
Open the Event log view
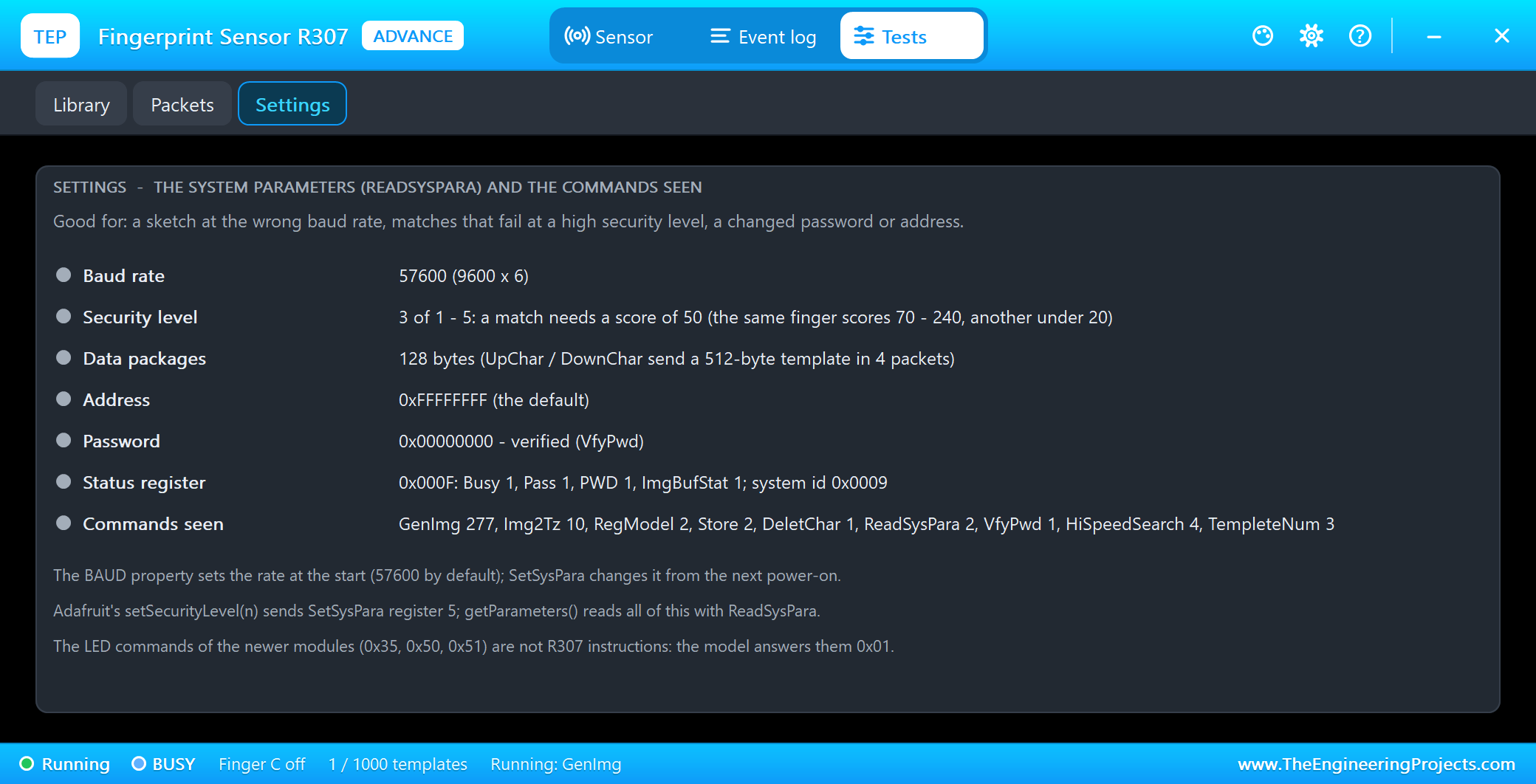(x=764, y=36)
